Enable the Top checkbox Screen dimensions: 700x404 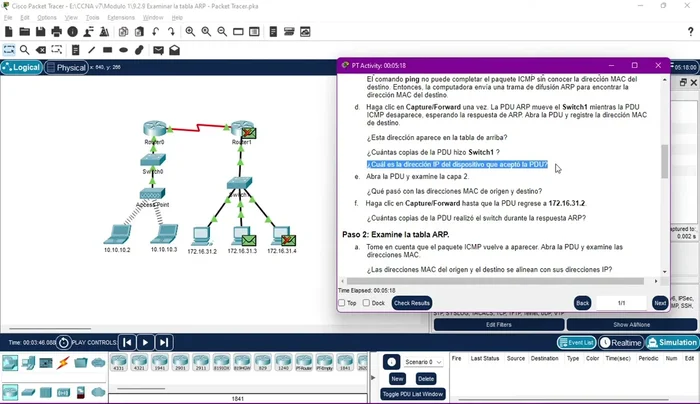[x=342, y=303]
